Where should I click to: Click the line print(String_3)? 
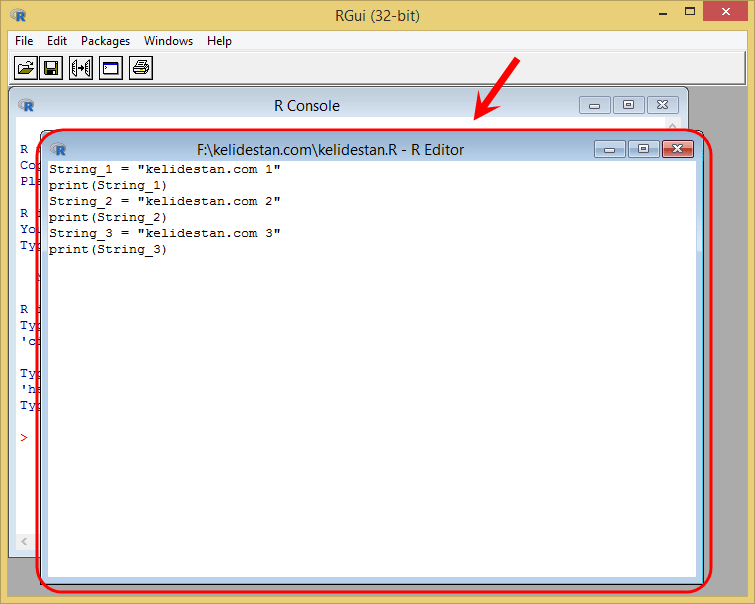point(108,249)
